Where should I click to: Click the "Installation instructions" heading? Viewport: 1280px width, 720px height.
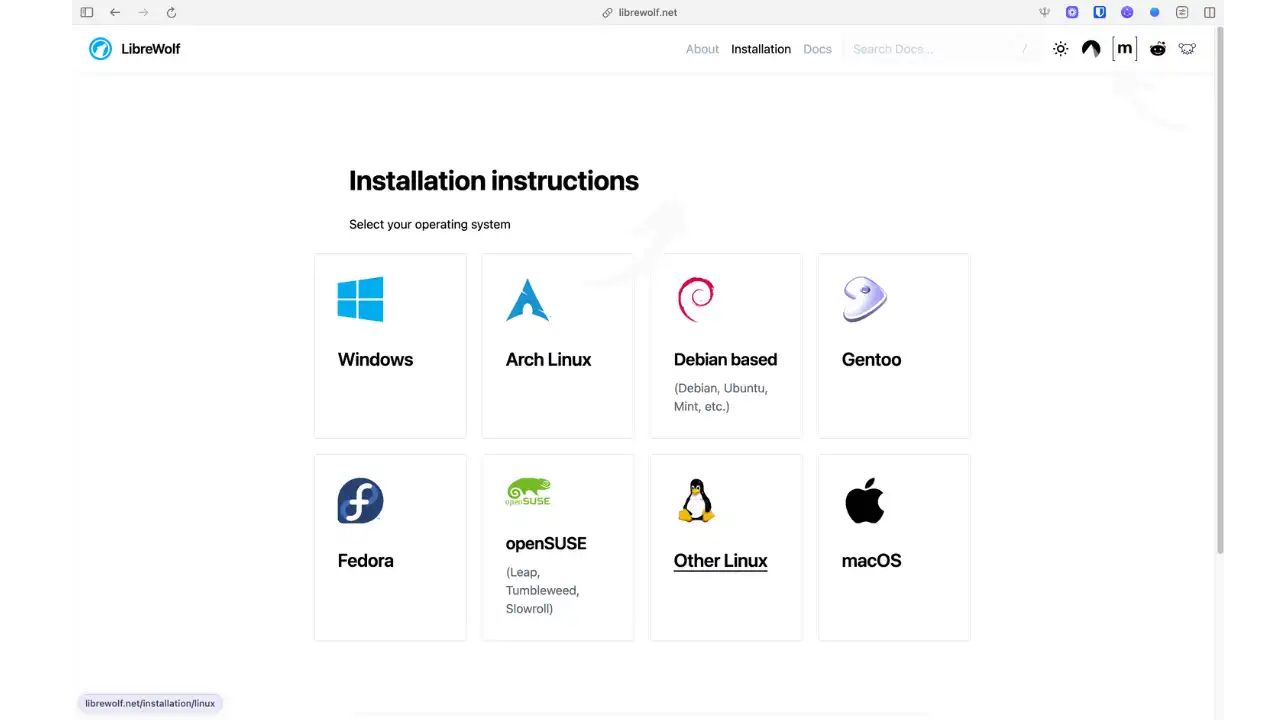click(x=494, y=181)
